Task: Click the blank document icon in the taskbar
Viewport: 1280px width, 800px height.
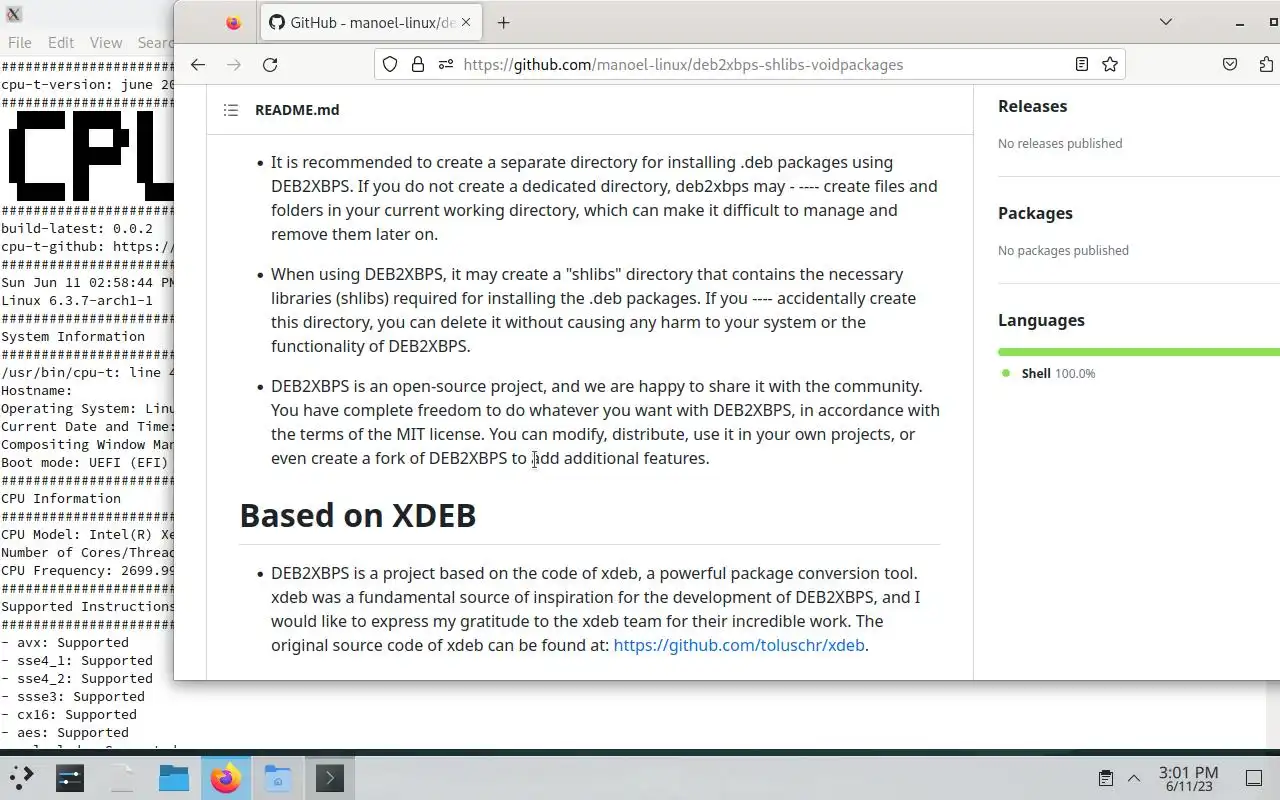Action: tap(122, 777)
